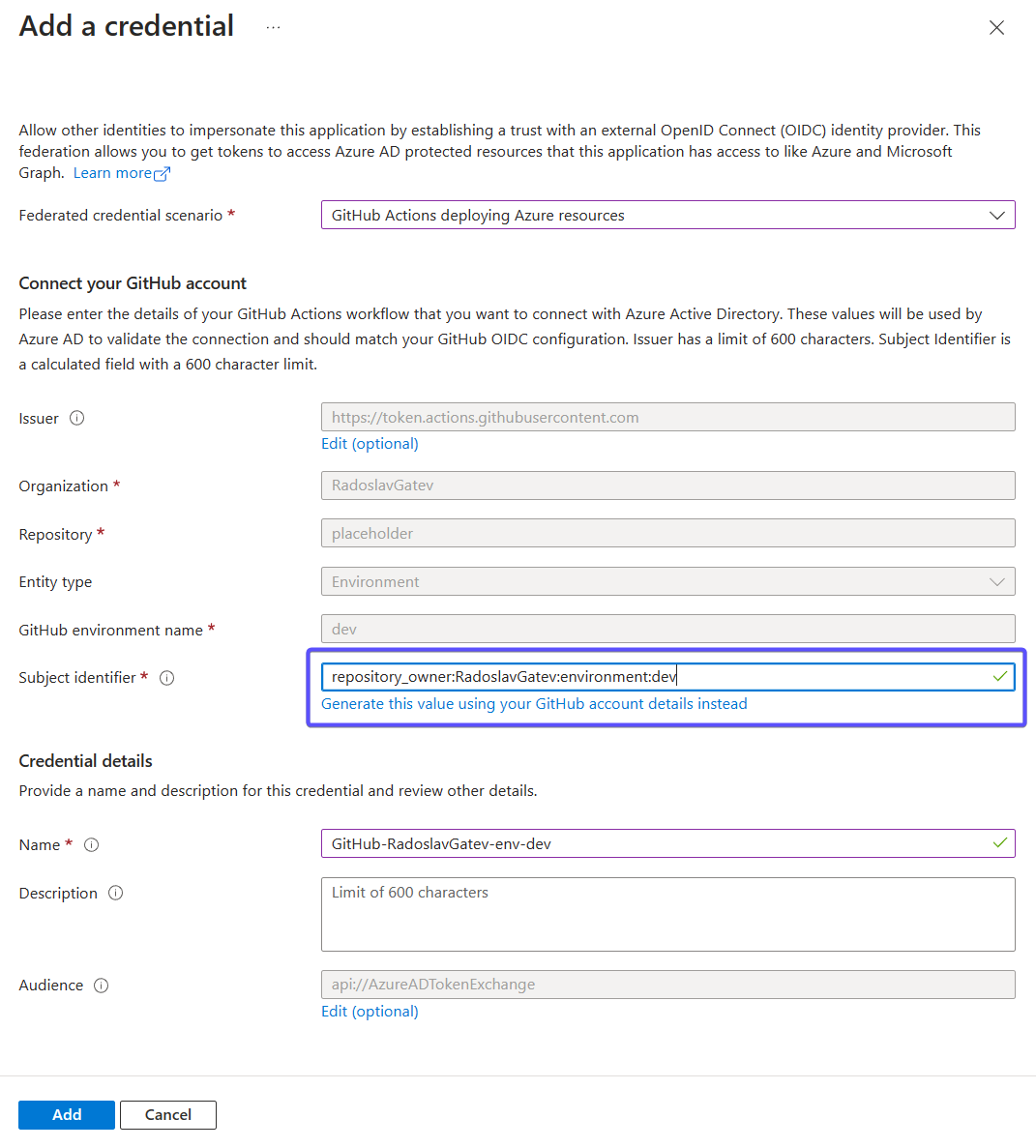View the Description field info icon
Image resolution: width=1036 pixels, height=1148 pixels.
(x=116, y=893)
